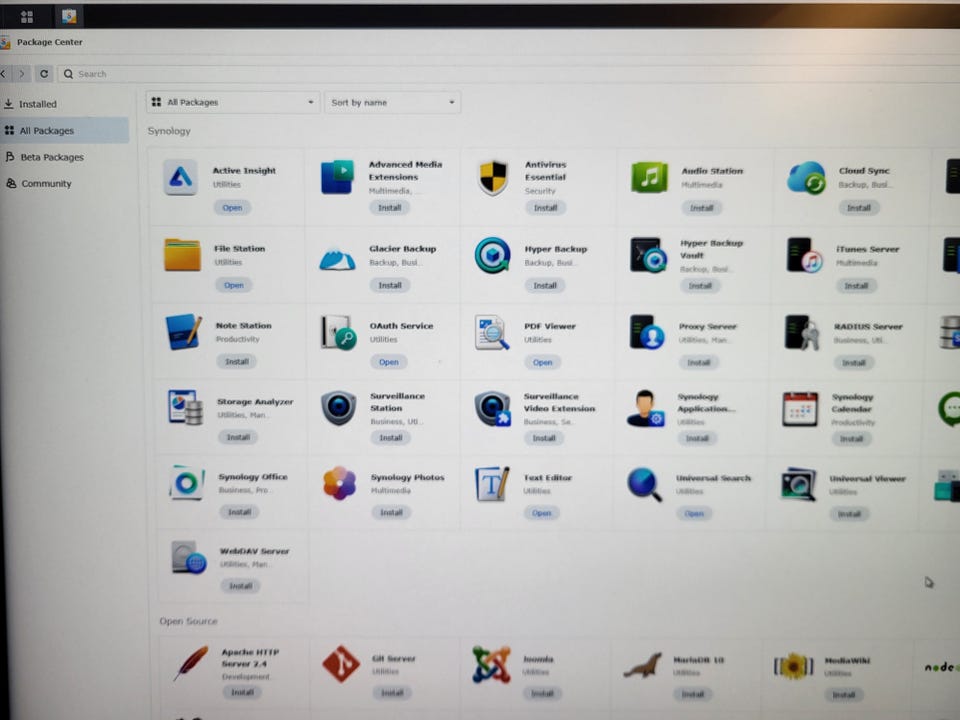Click the Surveillance Station camera icon
This screenshot has width=960, height=720.
coord(339,408)
